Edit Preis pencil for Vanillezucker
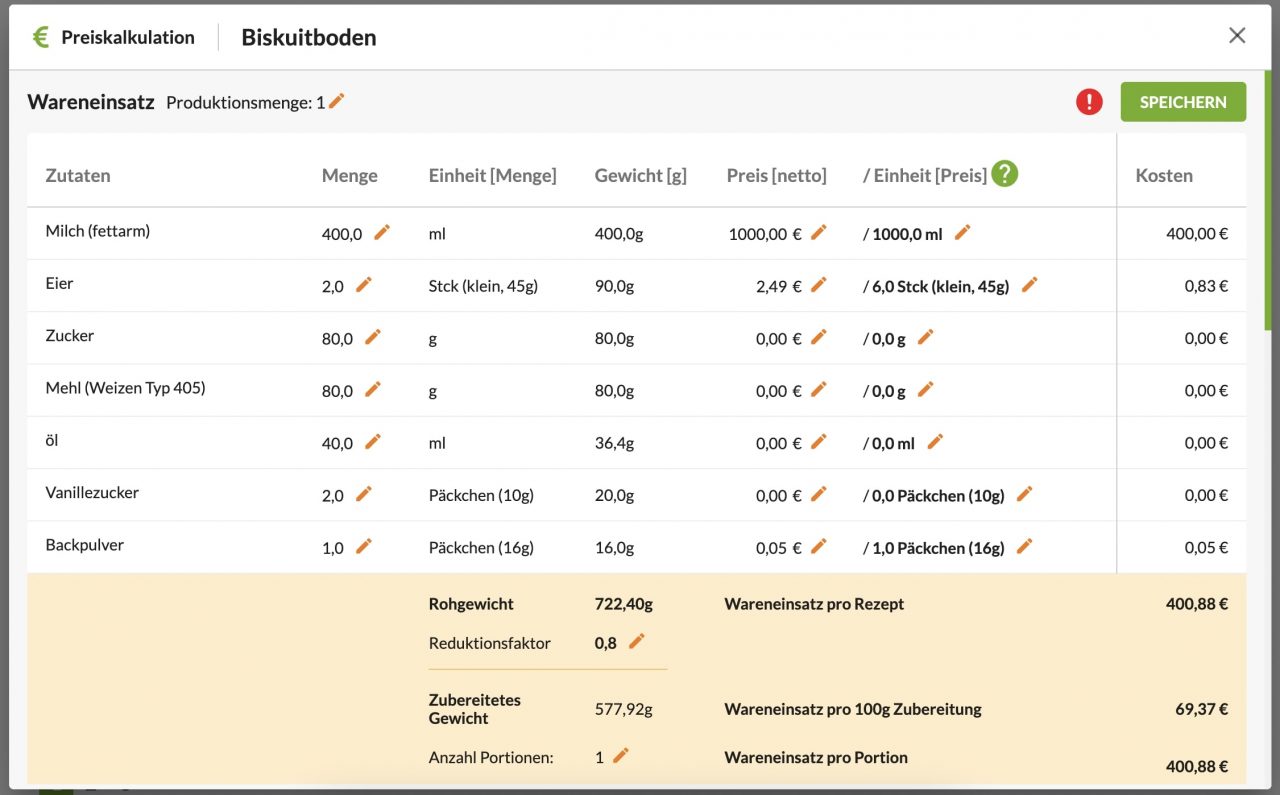The height and width of the screenshot is (795, 1280). [819, 493]
